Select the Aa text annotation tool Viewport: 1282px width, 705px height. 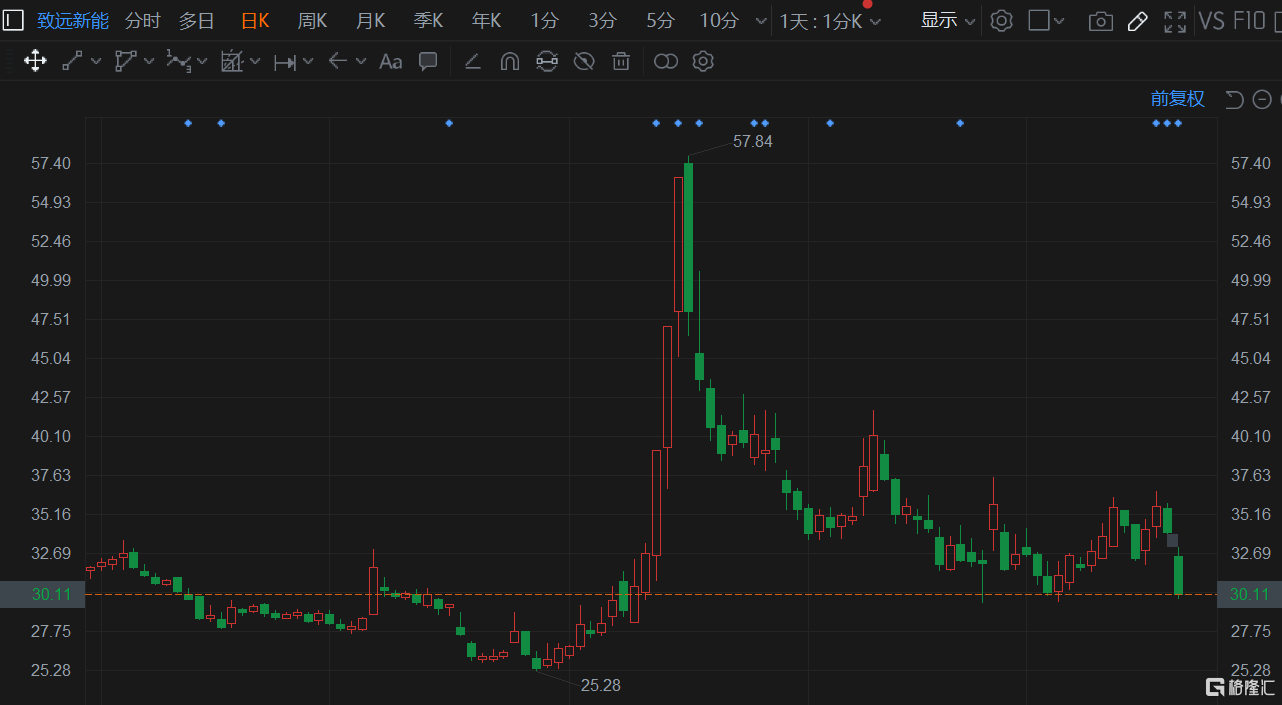click(390, 62)
